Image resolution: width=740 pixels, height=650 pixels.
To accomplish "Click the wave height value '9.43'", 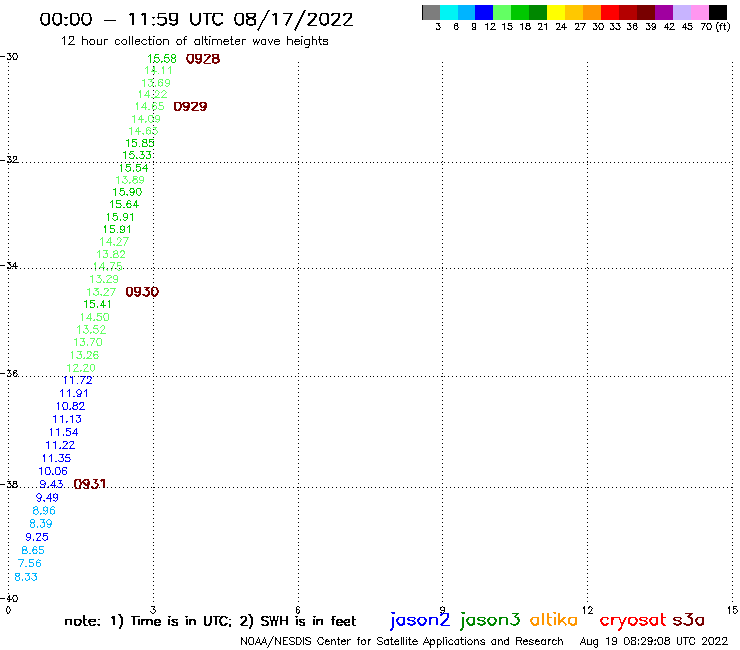I will tap(51, 484).
